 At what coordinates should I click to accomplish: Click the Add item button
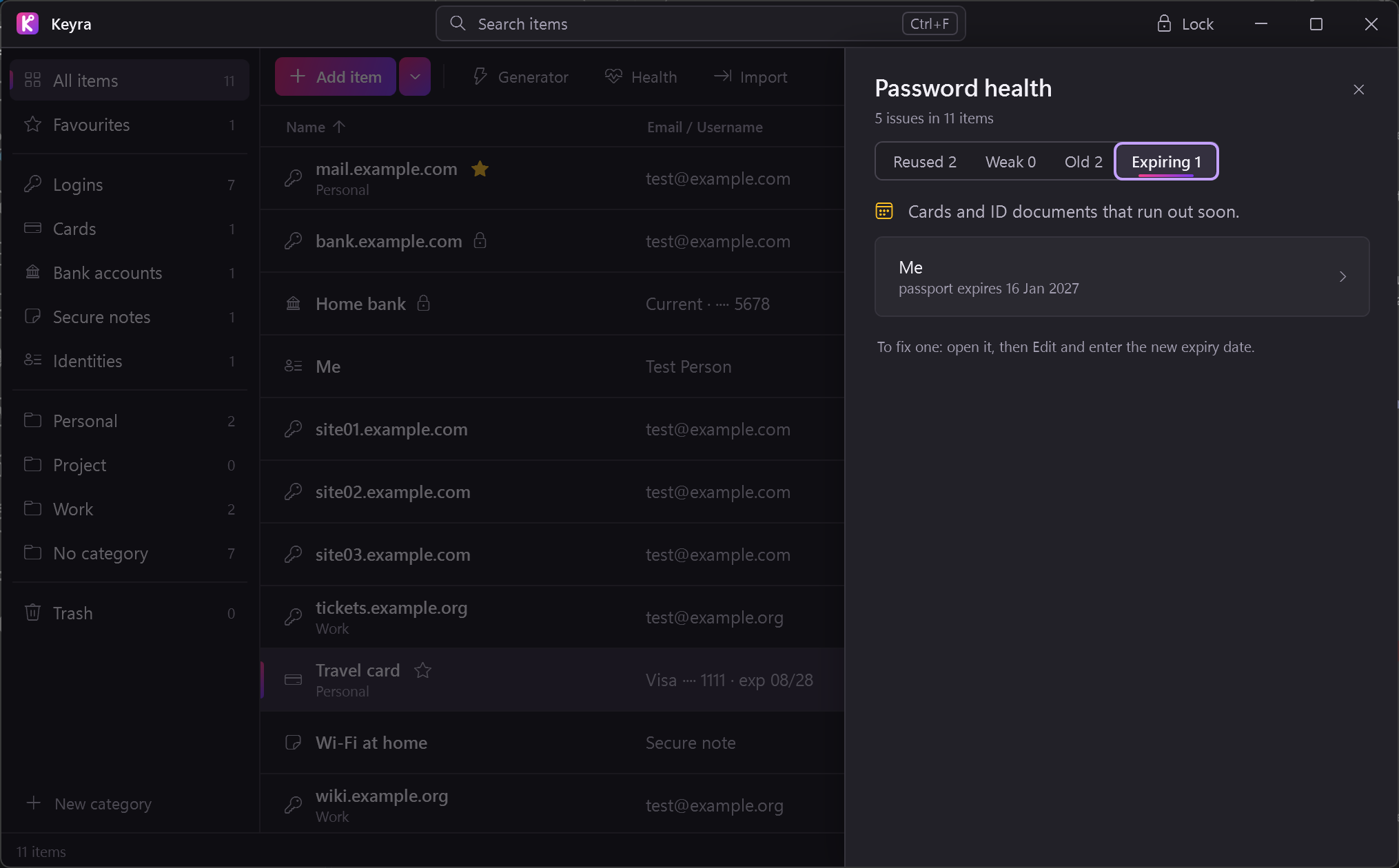(336, 76)
